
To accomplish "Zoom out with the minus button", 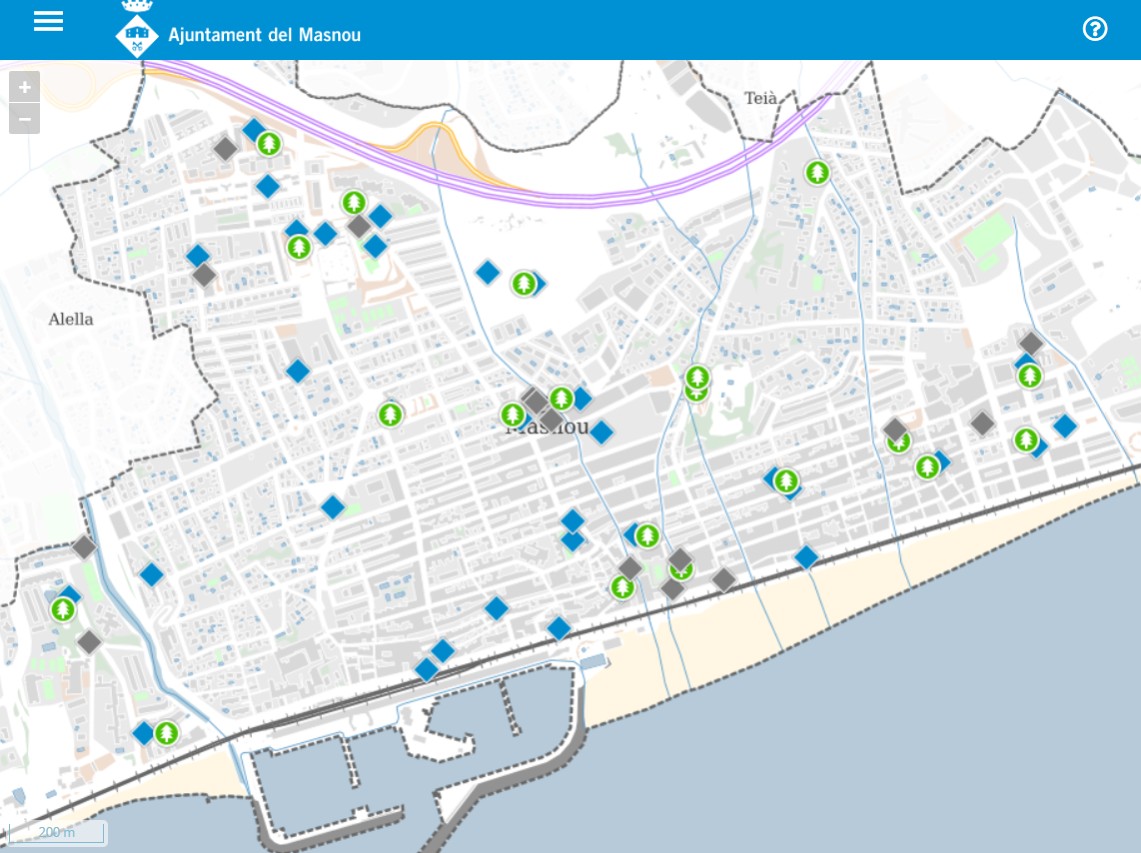I will (24, 119).
